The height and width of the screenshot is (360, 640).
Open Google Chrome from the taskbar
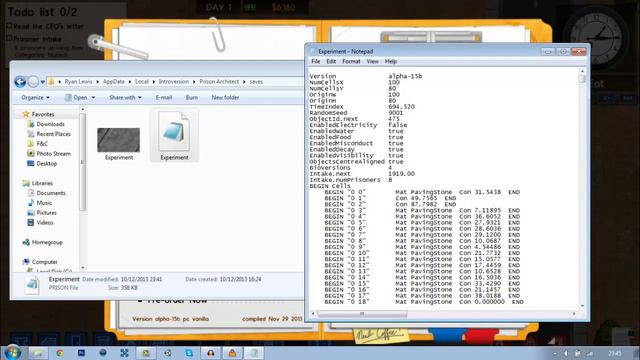point(60,353)
